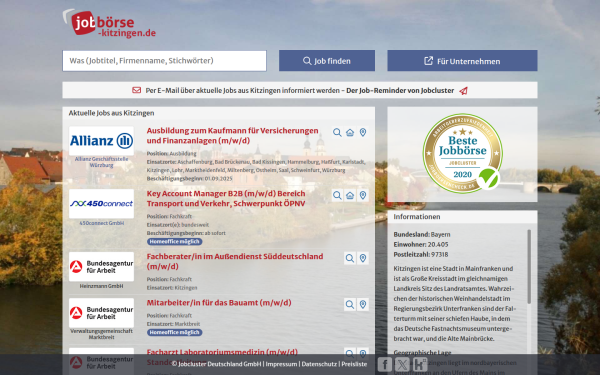The image size is (600, 375).
Task: Click the magnifier icon for Fachberater/in job
Action: tap(350, 258)
